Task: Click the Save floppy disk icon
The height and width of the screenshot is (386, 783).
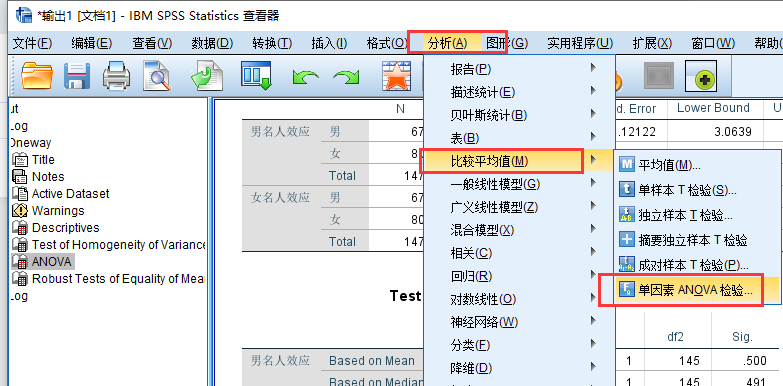Action: coord(77,76)
